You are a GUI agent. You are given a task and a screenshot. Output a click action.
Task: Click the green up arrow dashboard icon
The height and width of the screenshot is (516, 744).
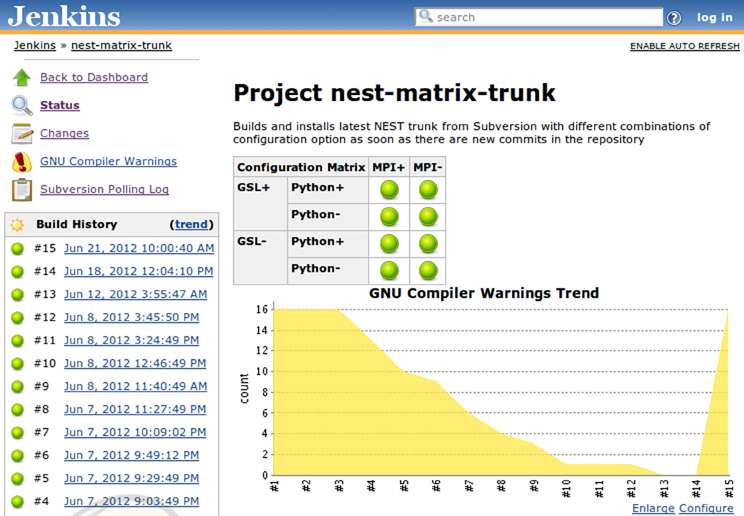(22, 77)
